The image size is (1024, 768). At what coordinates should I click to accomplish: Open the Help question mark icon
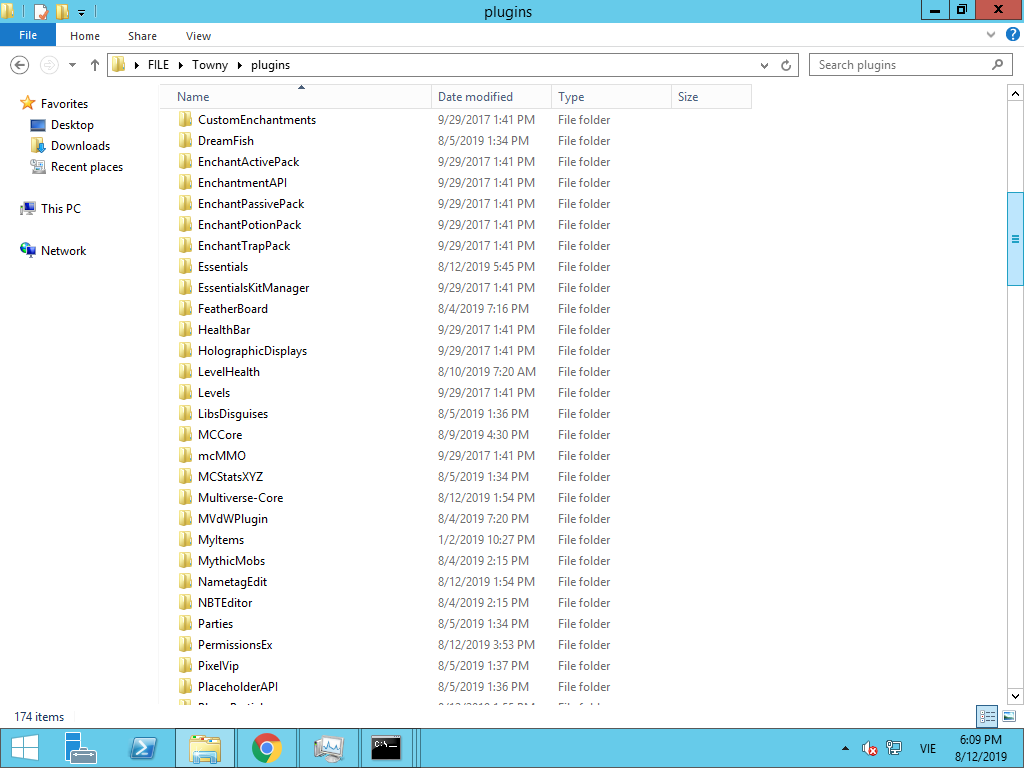click(x=1012, y=35)
